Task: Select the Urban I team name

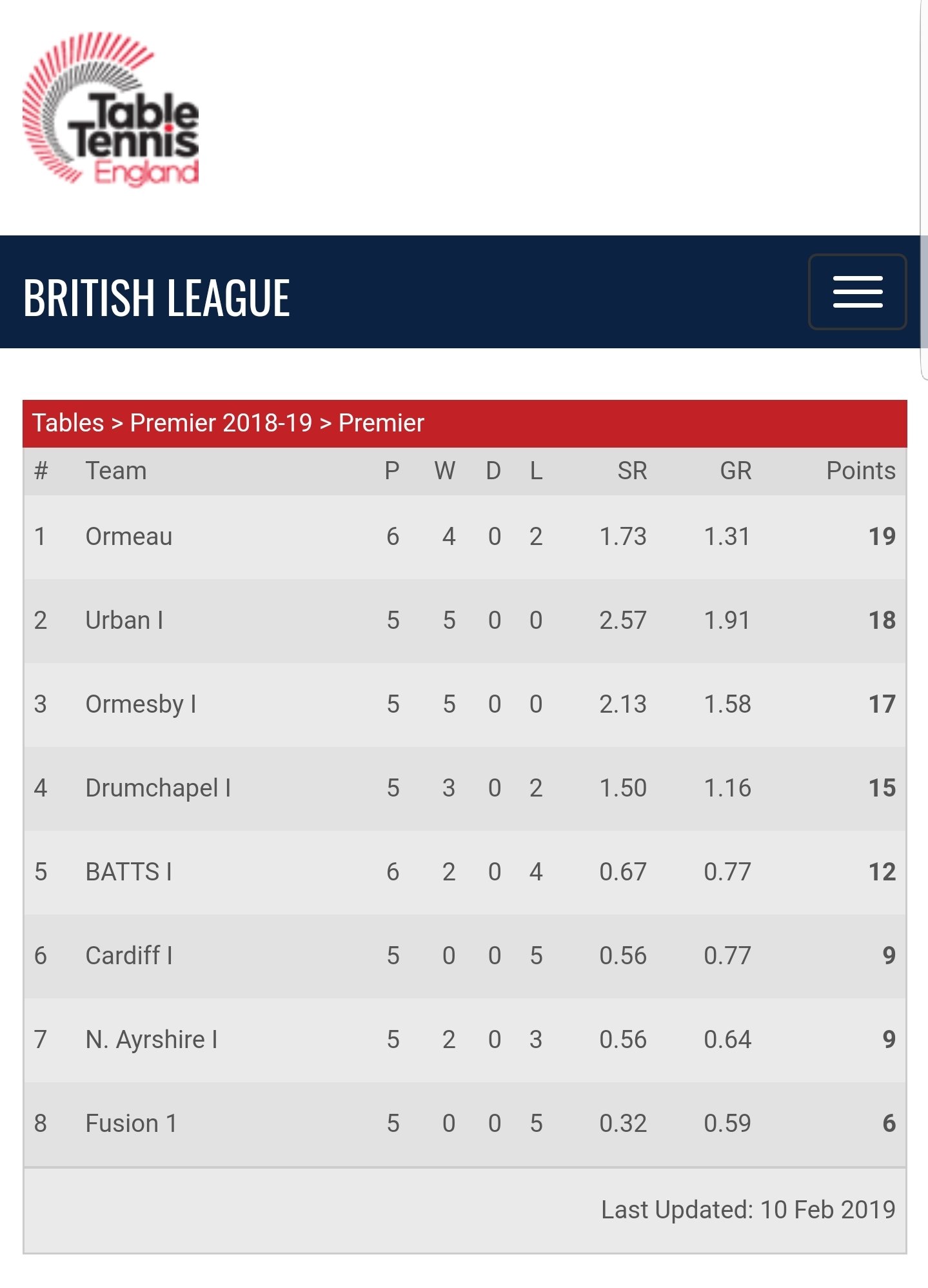Action: [124, 620]
